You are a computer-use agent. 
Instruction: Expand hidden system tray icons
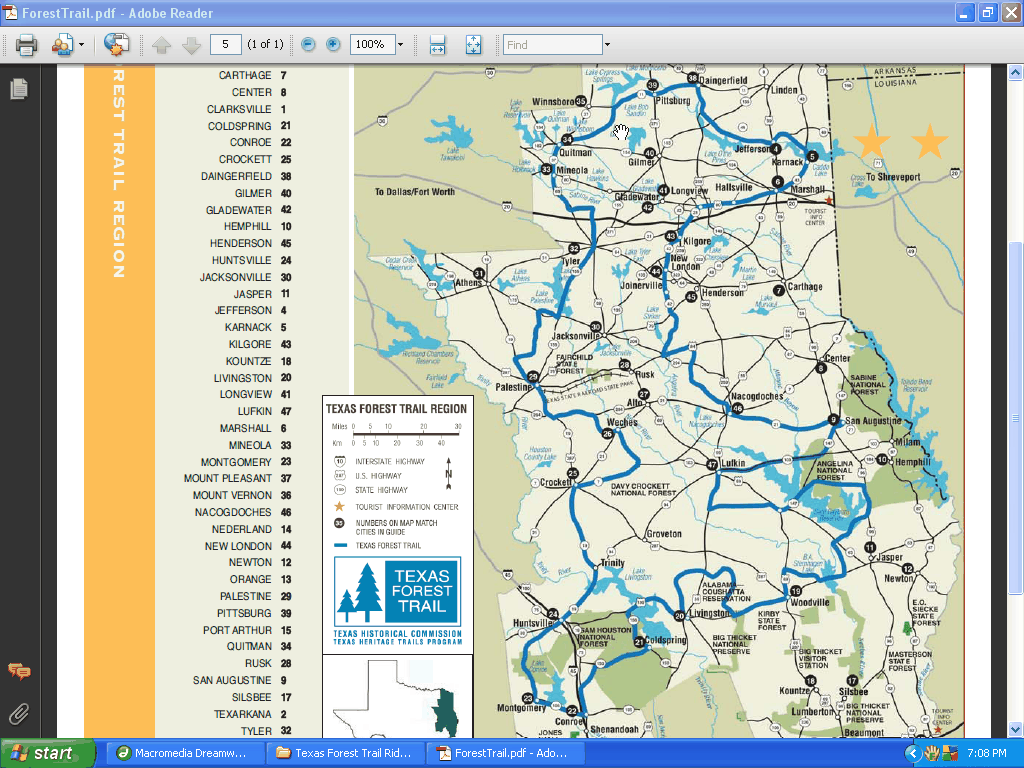(913, 753)
